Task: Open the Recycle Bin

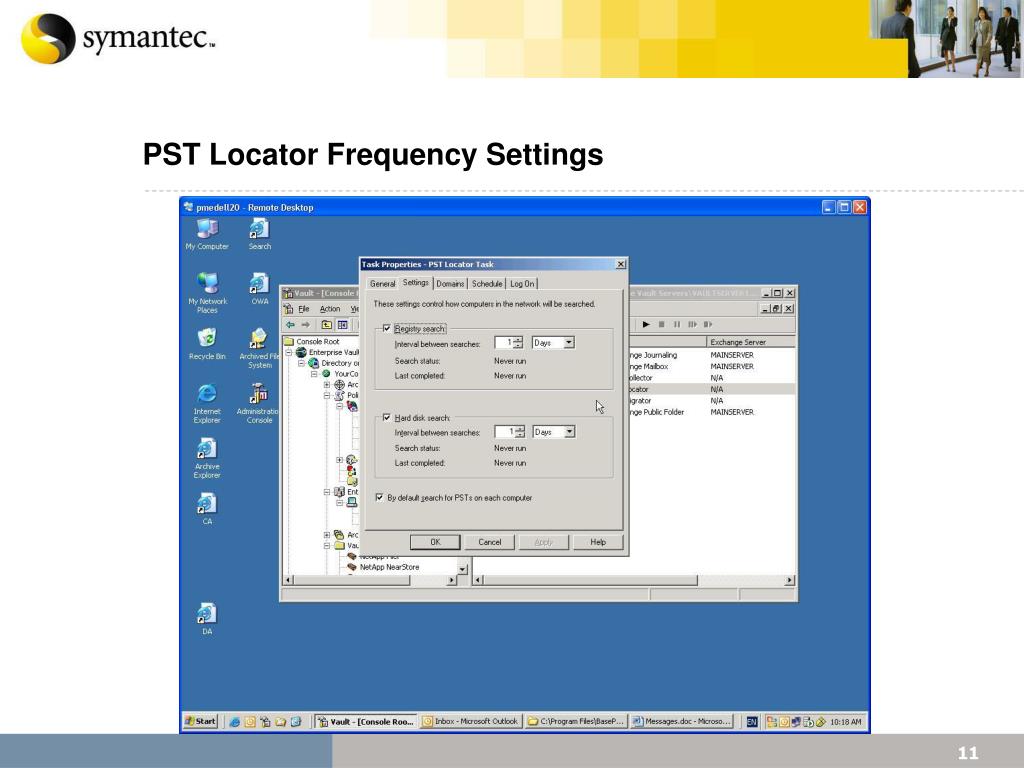Action: point(207,344)
